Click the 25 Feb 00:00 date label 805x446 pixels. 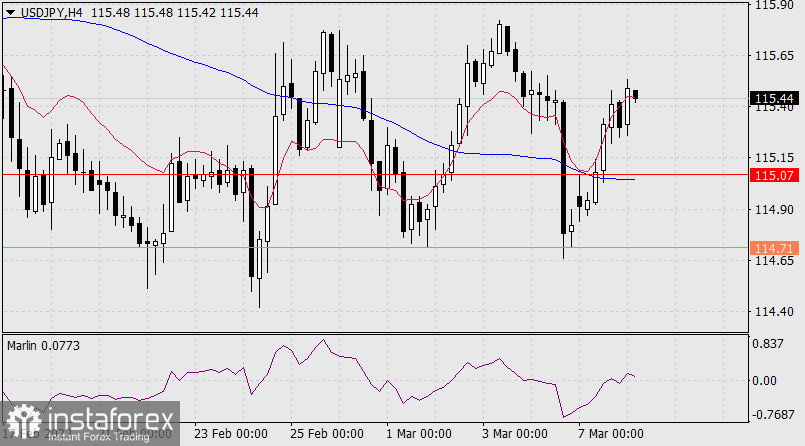(326, 434)
